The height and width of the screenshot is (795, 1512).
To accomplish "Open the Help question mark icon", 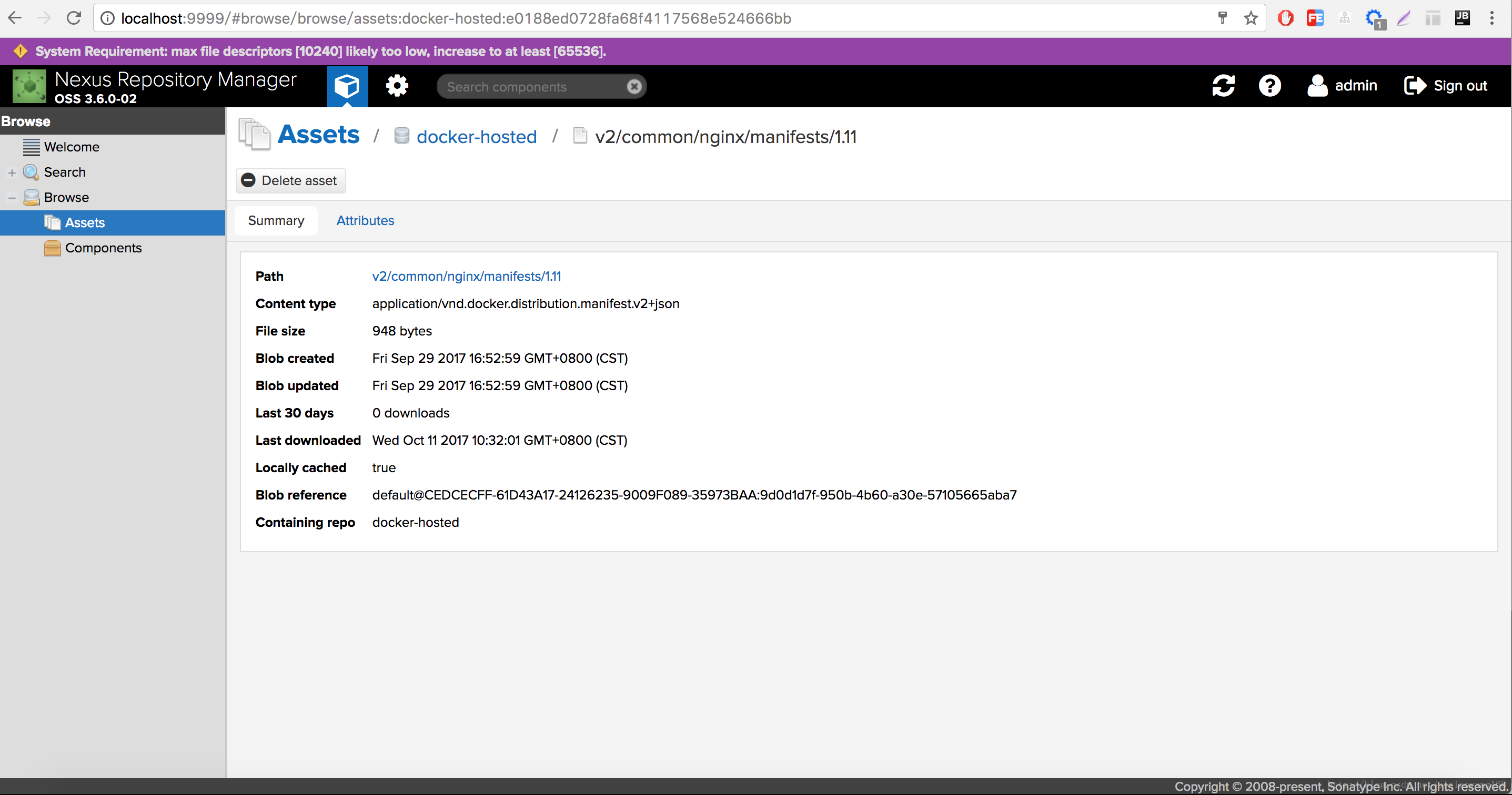I will pyautogui.click(x=1269, y=86).
